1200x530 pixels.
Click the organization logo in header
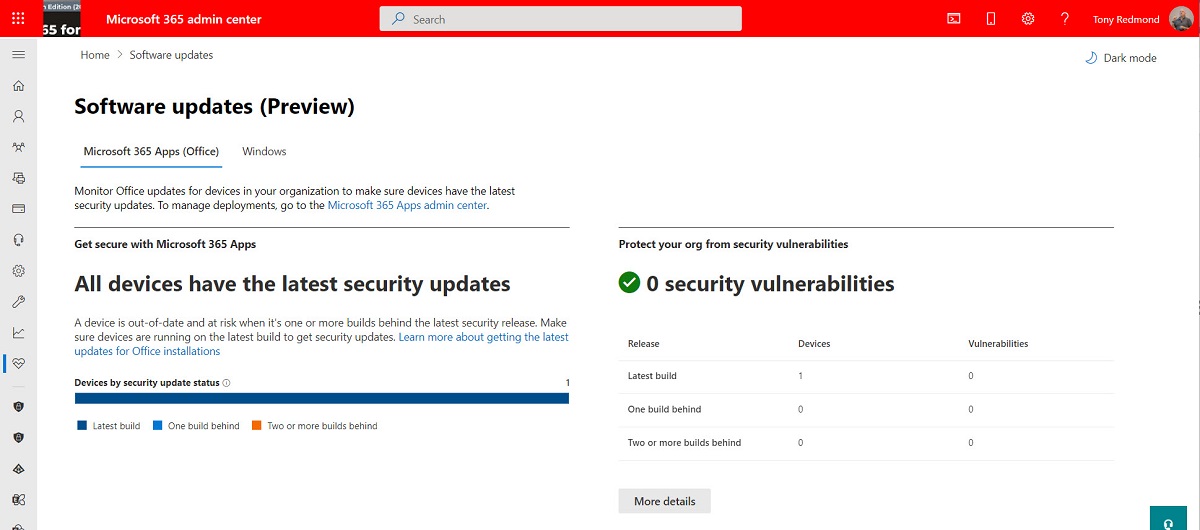point(62,19)
